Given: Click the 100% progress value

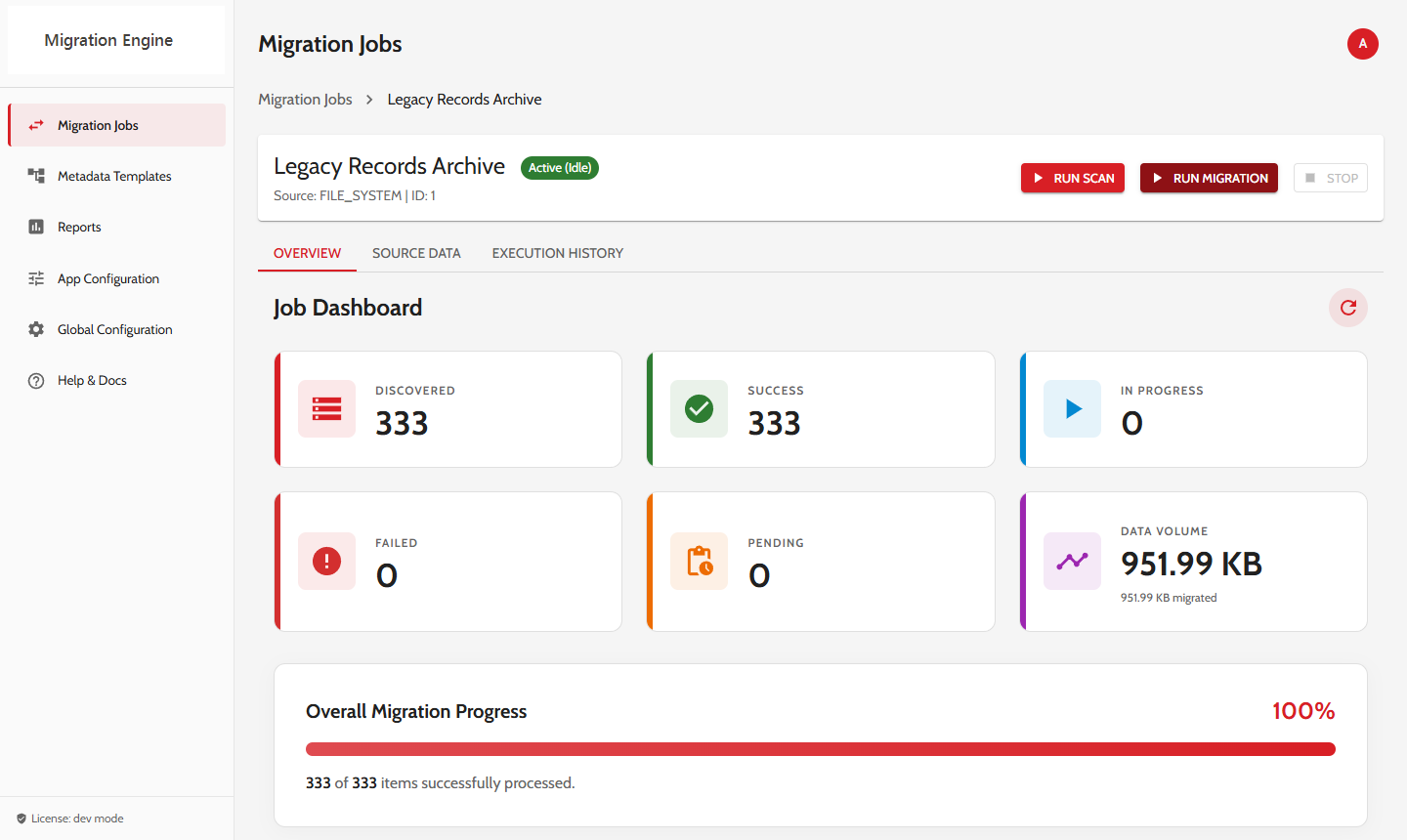Looking at the screenshot, I should click(x=1303, y=711).
